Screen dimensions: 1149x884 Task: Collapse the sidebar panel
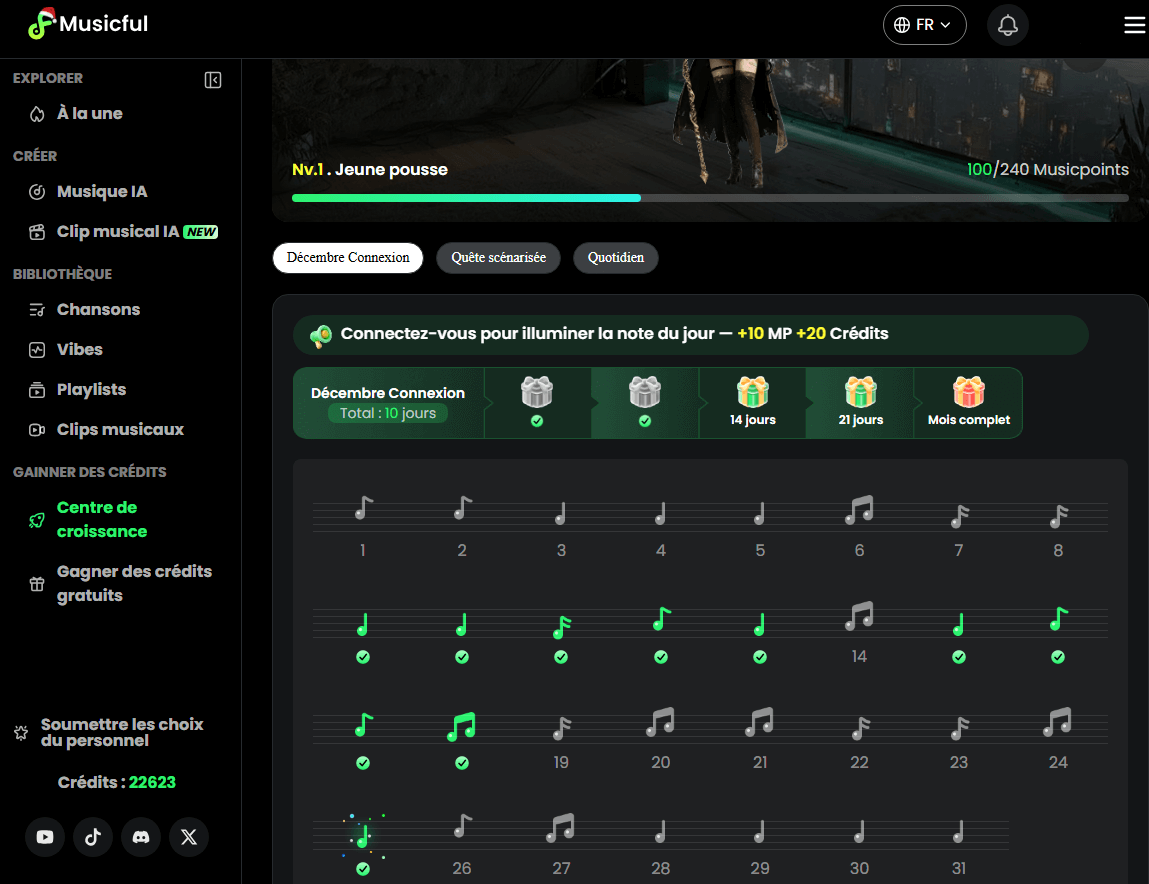point(213,80)
